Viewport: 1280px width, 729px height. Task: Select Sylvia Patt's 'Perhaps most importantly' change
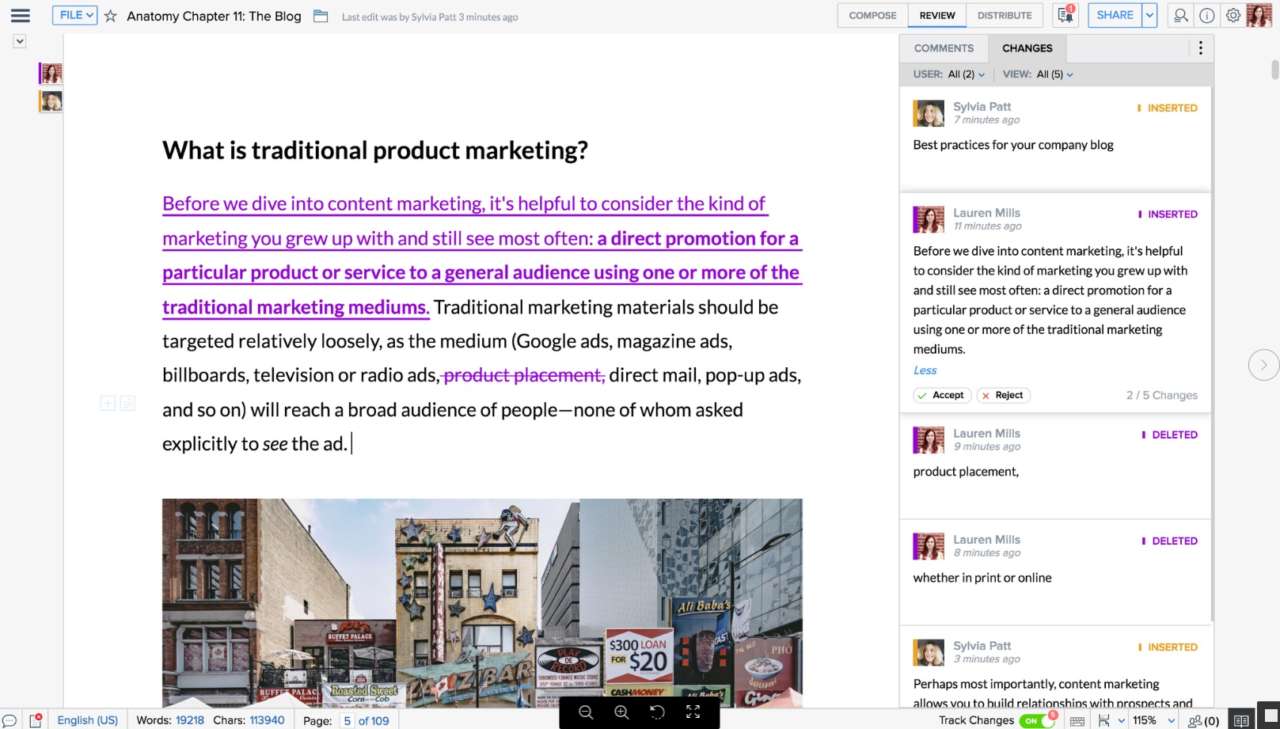coord(1055,668)
